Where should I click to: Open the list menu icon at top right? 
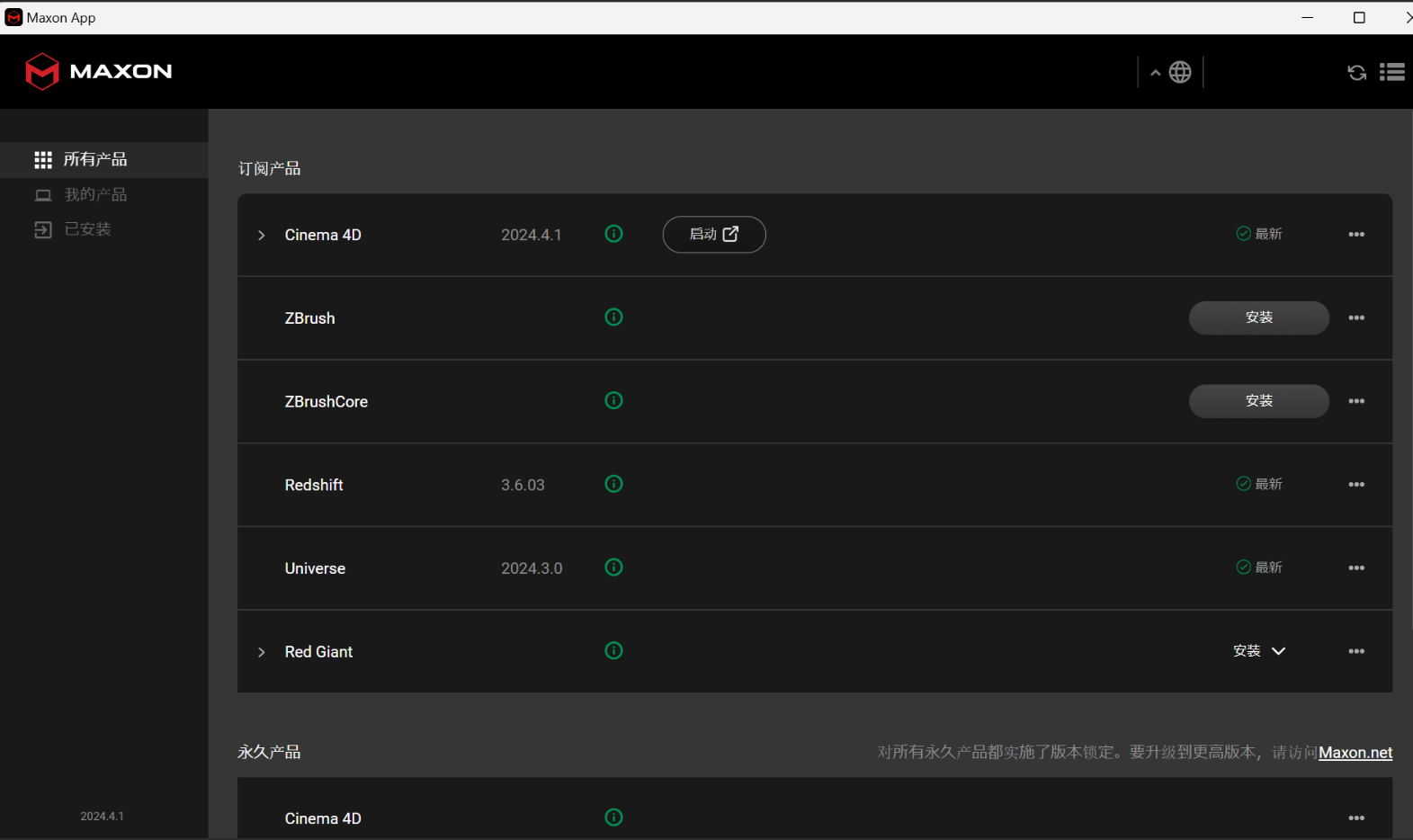(x=1391, y=72)
